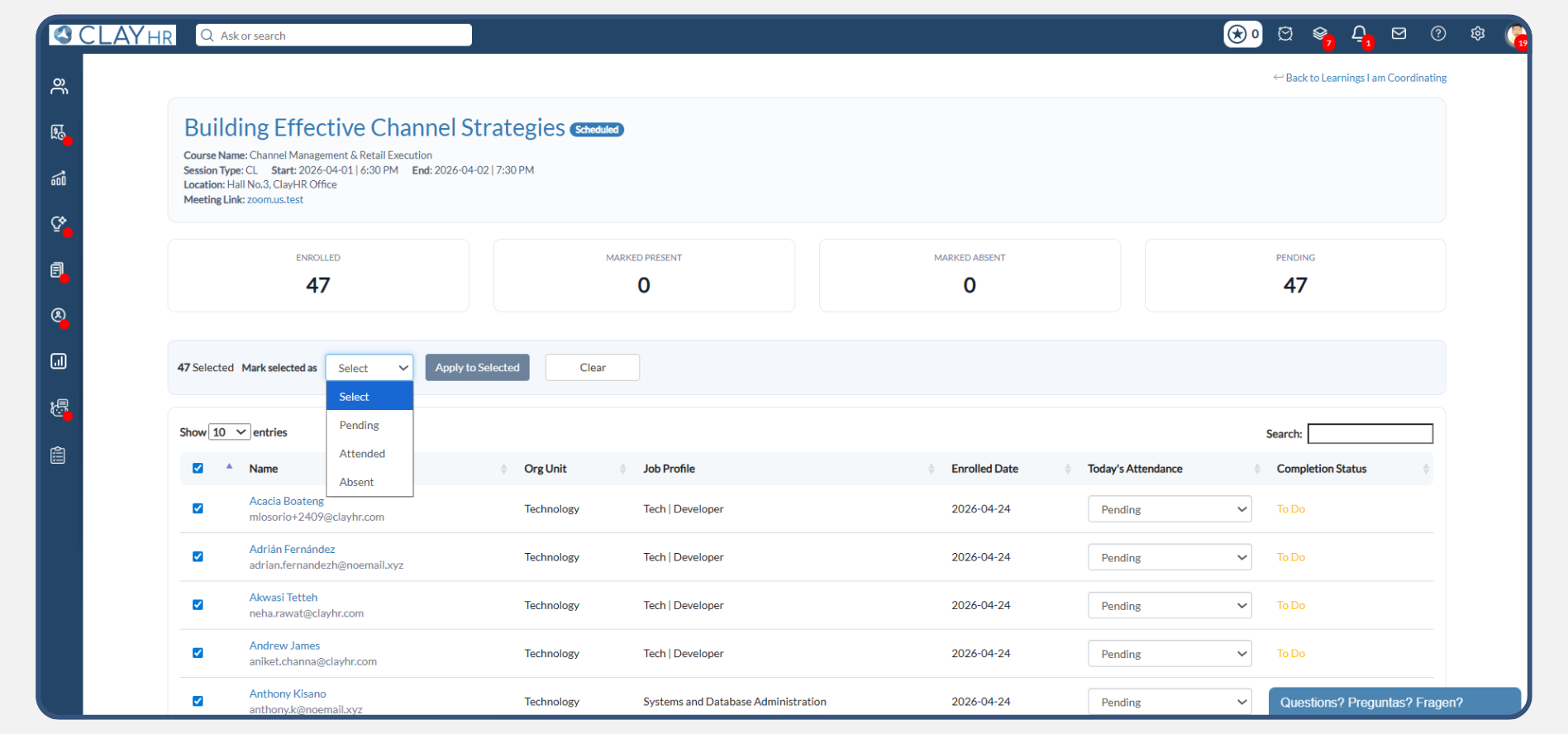Open the mail envelope icon
Screen dimensions: 1568x734
tap(1399, 34)
